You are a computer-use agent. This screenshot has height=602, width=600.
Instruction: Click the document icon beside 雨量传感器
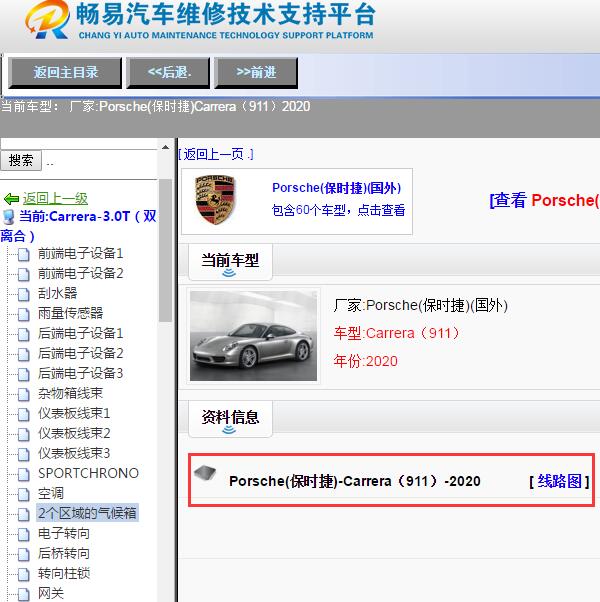coord(23,314)
